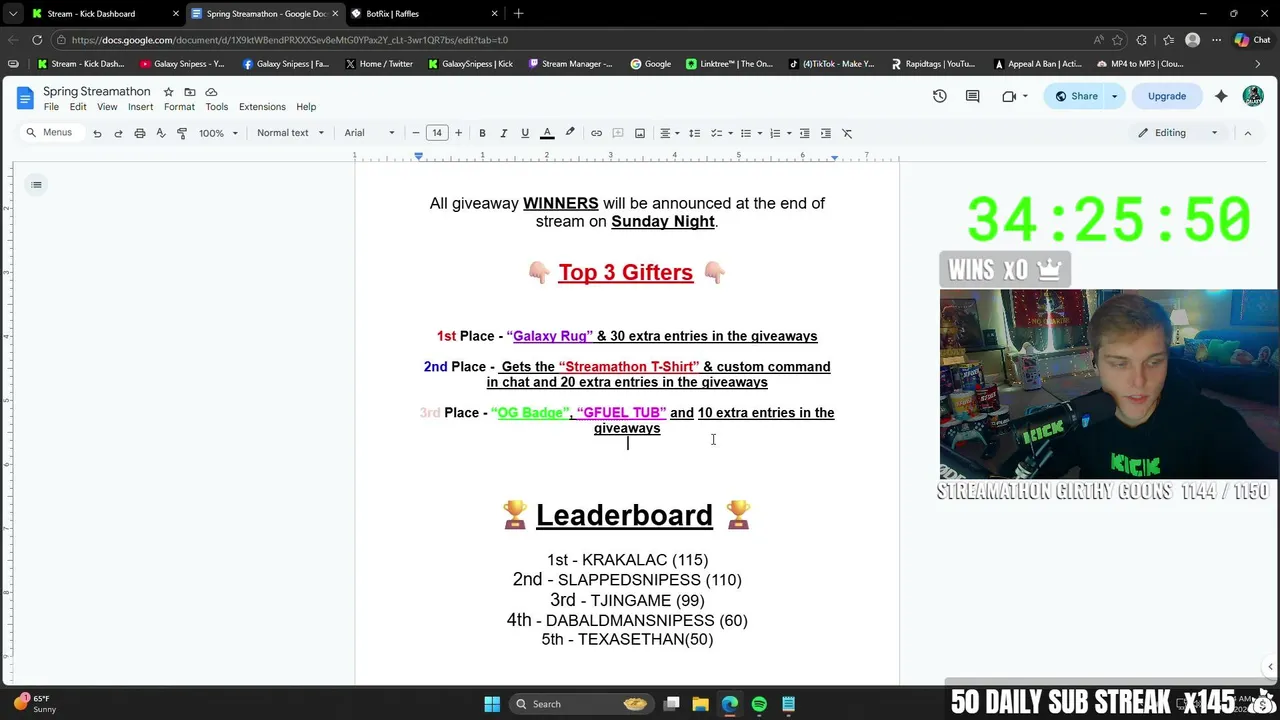
Task: View cloud save document status
Action: (211, 92)
